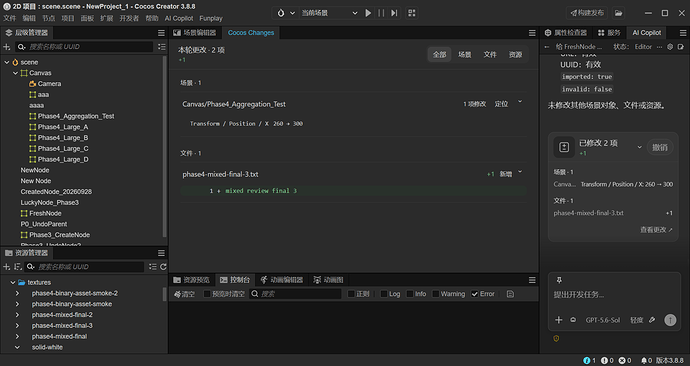Switch to the 动画图 tab
Viewport: 690px width, 366px height.
[x=328, y=280]
